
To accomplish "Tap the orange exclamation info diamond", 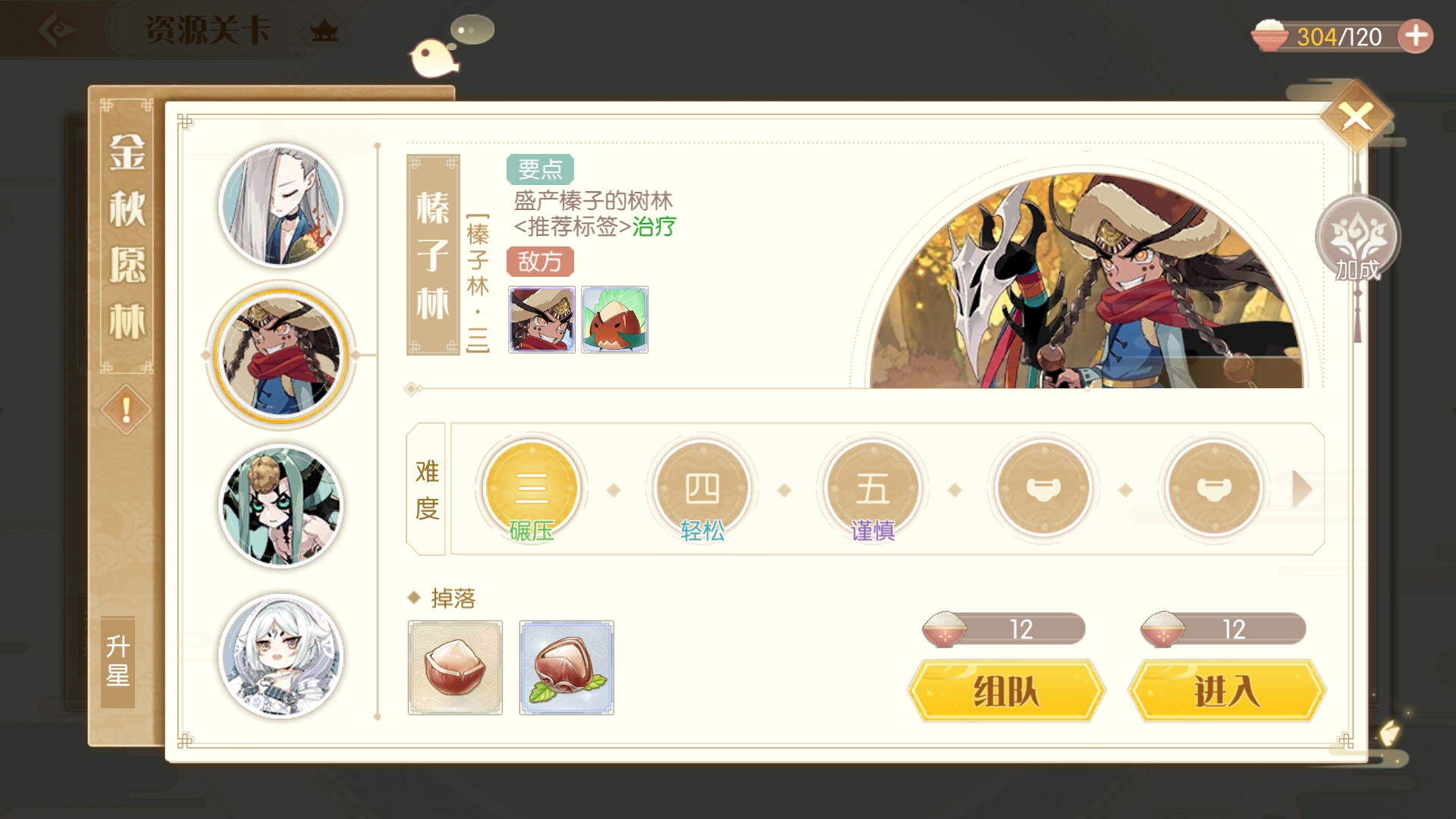I will [x=126, y=410].
